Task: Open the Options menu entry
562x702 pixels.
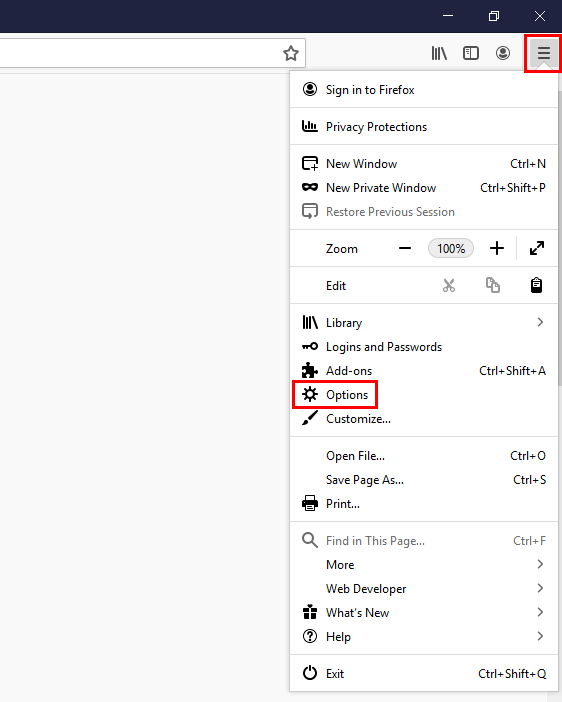Action: pos(424,394)
